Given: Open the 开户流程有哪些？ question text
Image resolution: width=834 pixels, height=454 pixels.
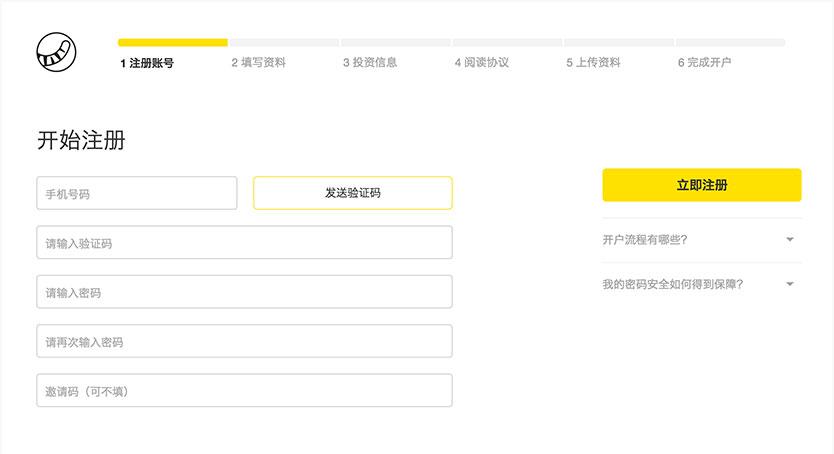Looking at the screenshot, I should pos(644,240).
